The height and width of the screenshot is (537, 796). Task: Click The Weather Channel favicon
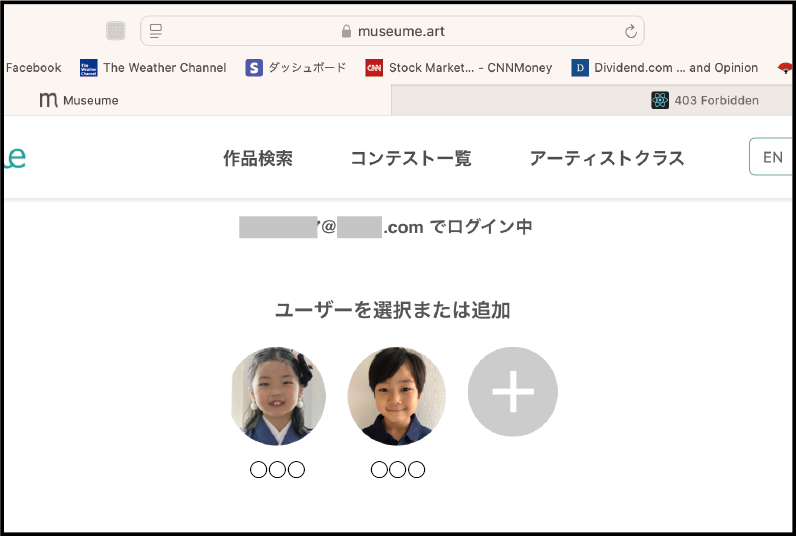pyautogui.click(x=88, y=68)
